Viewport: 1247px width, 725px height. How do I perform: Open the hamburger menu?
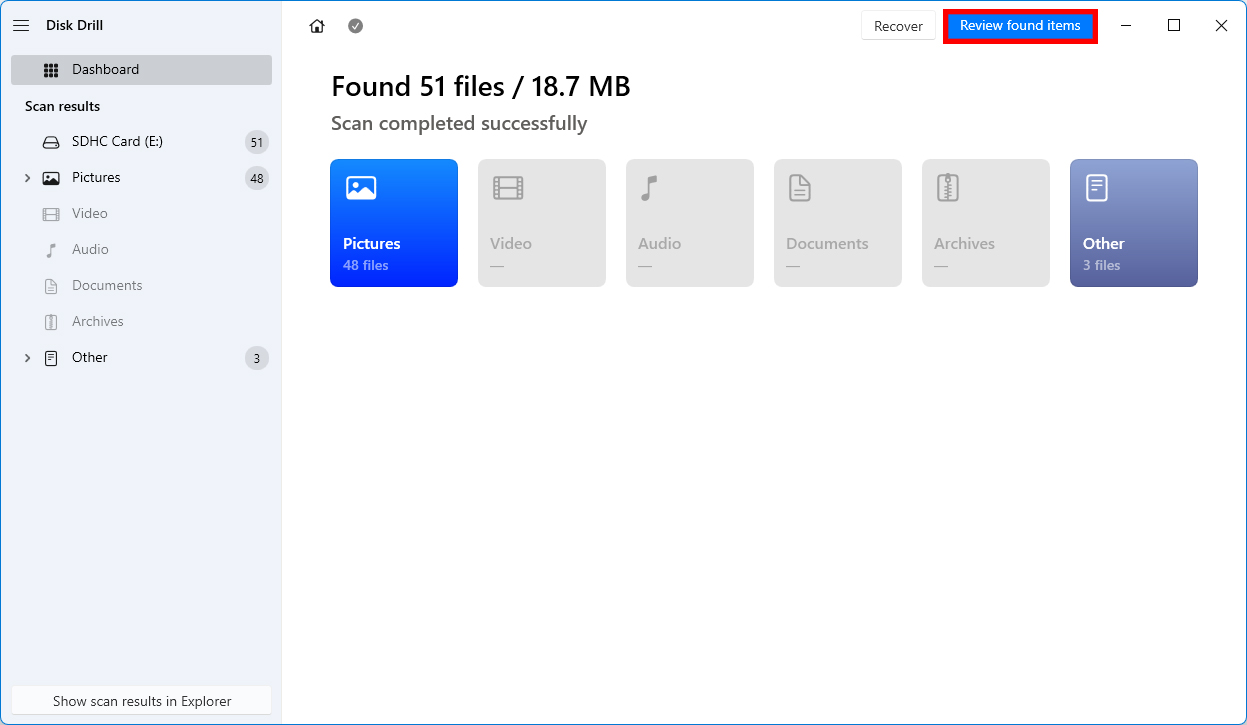(x=21, y=25)
